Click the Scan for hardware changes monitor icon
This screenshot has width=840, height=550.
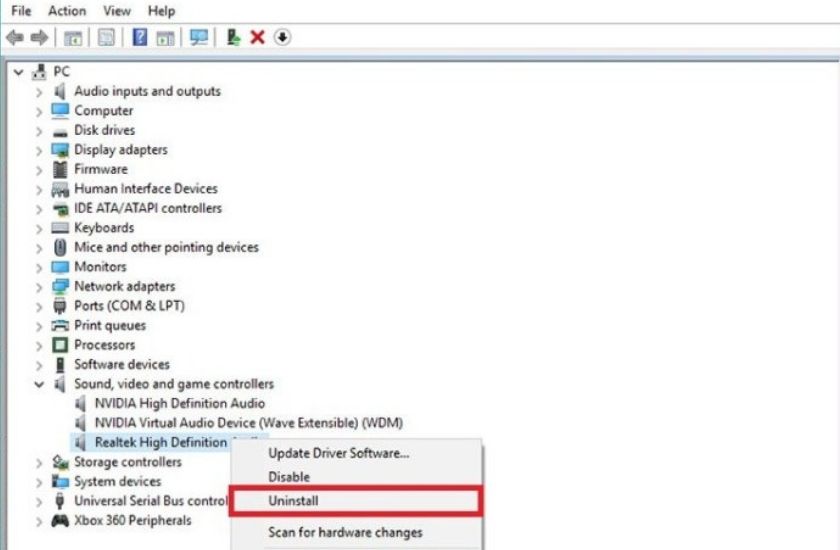pyautogui.click(x=199, y=37)
